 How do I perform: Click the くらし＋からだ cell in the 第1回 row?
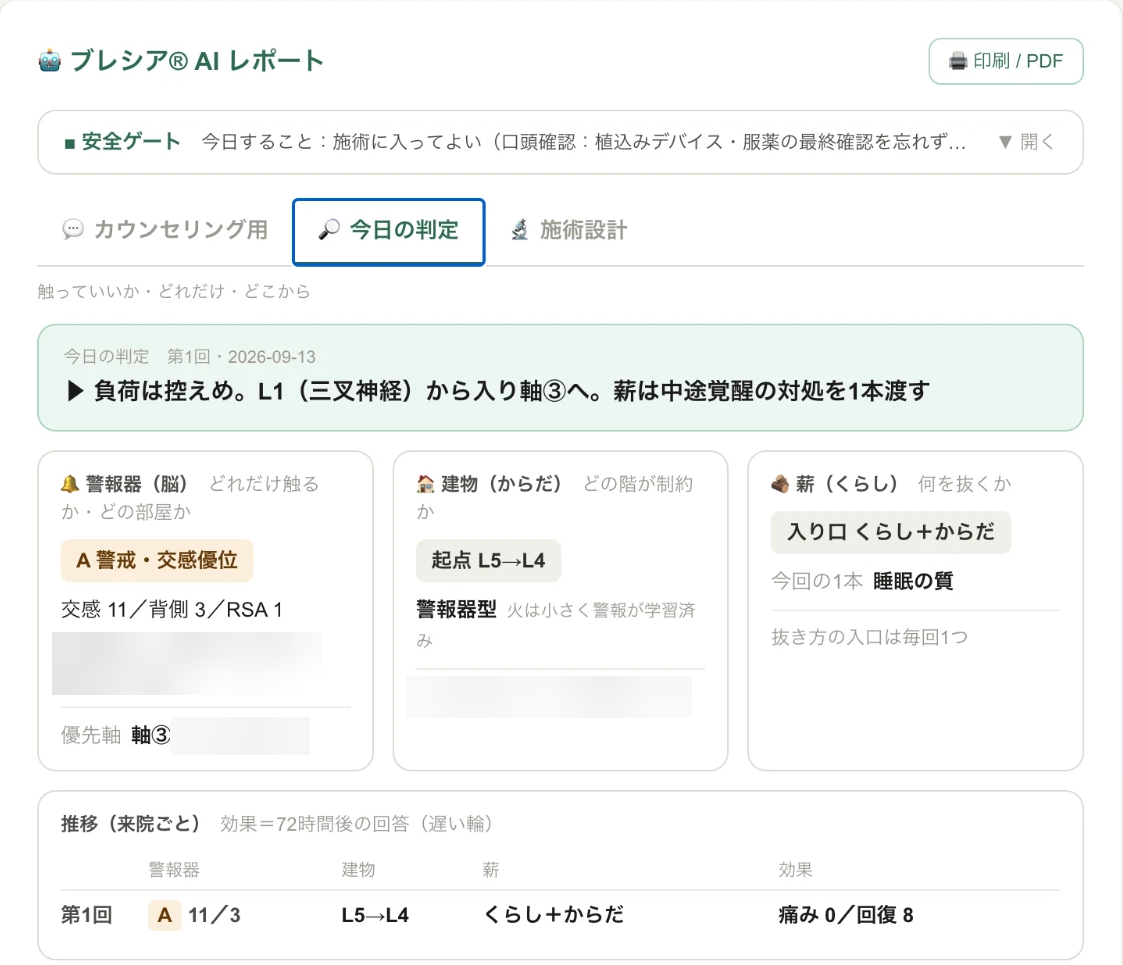pyautogui.click(x=554, y=915)
